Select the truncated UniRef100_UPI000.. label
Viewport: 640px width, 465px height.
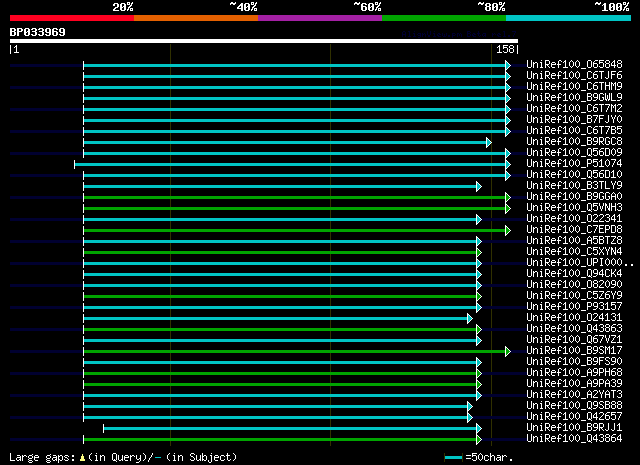(580, 263)
